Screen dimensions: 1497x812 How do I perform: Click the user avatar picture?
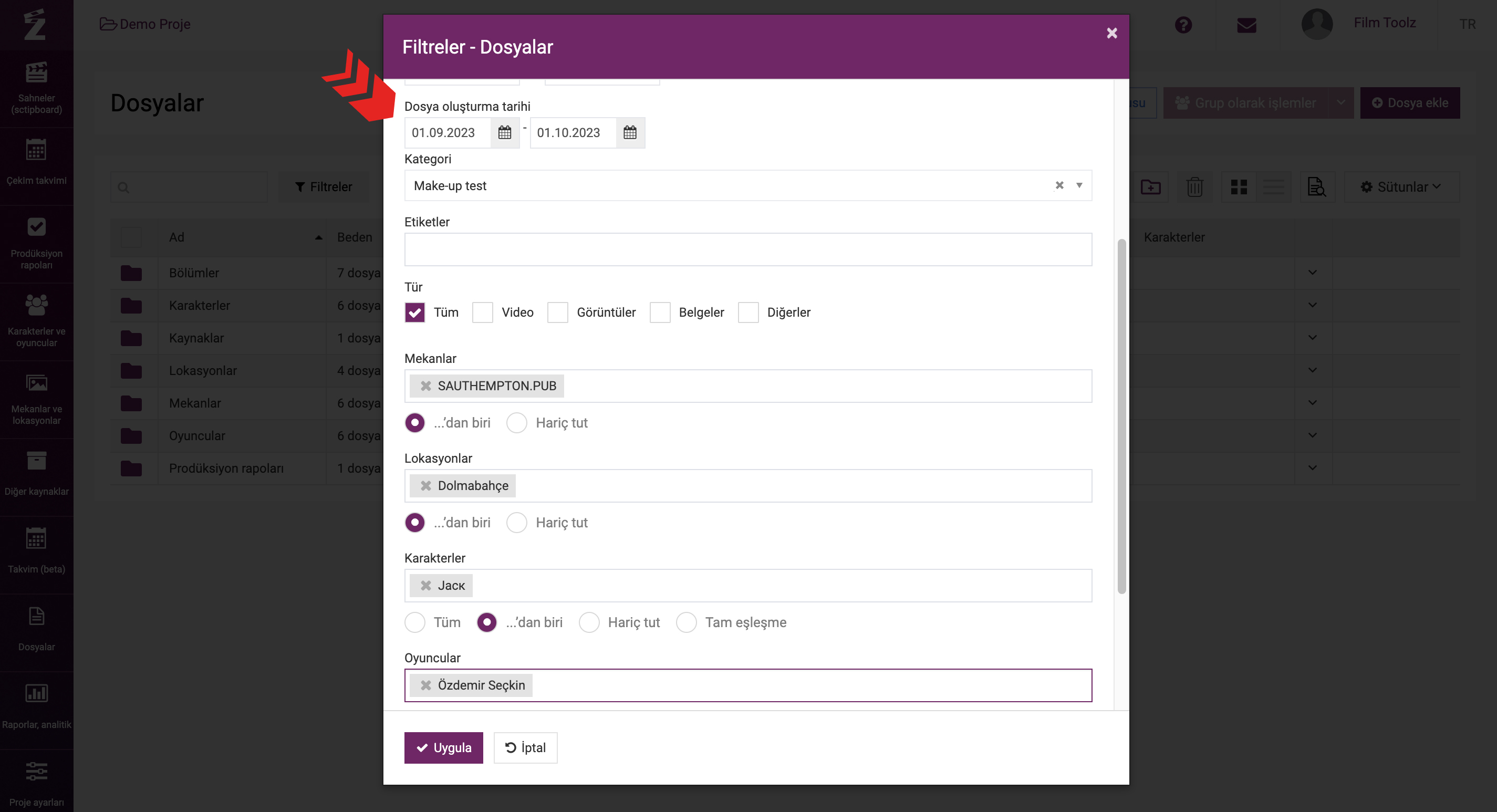pos(1316,24)
